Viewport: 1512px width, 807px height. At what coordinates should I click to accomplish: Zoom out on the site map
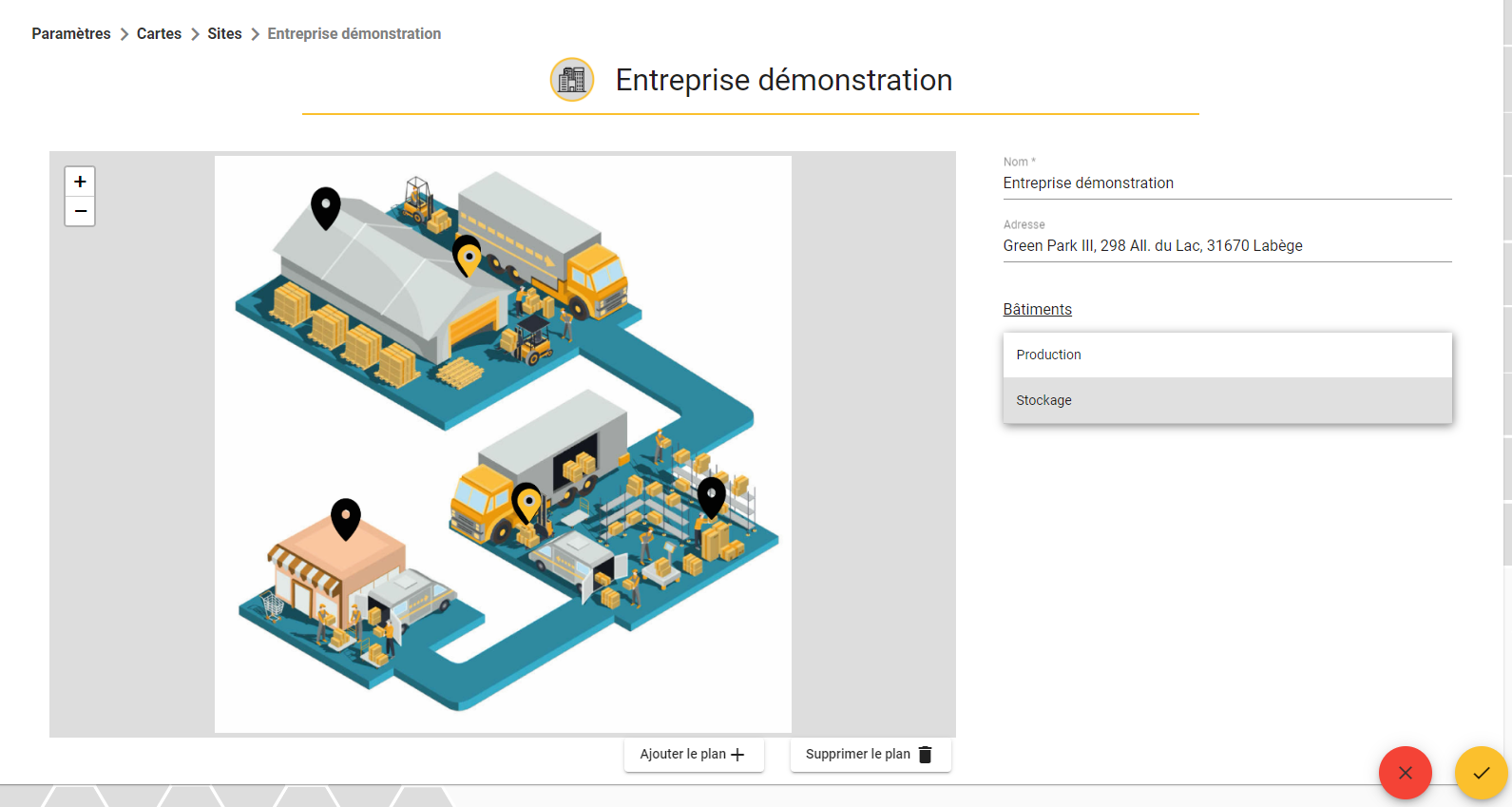[80, 211]
